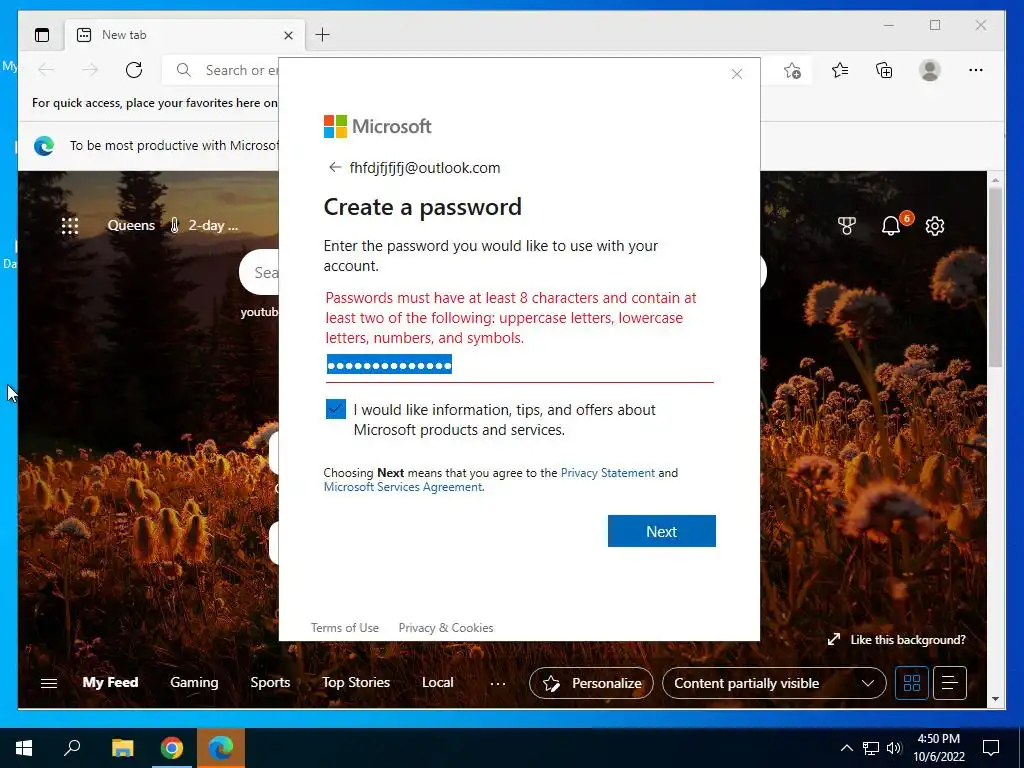Expand the Content partially visible dropdown
This screenshot has height=768, width=1024.
[774, 683]
